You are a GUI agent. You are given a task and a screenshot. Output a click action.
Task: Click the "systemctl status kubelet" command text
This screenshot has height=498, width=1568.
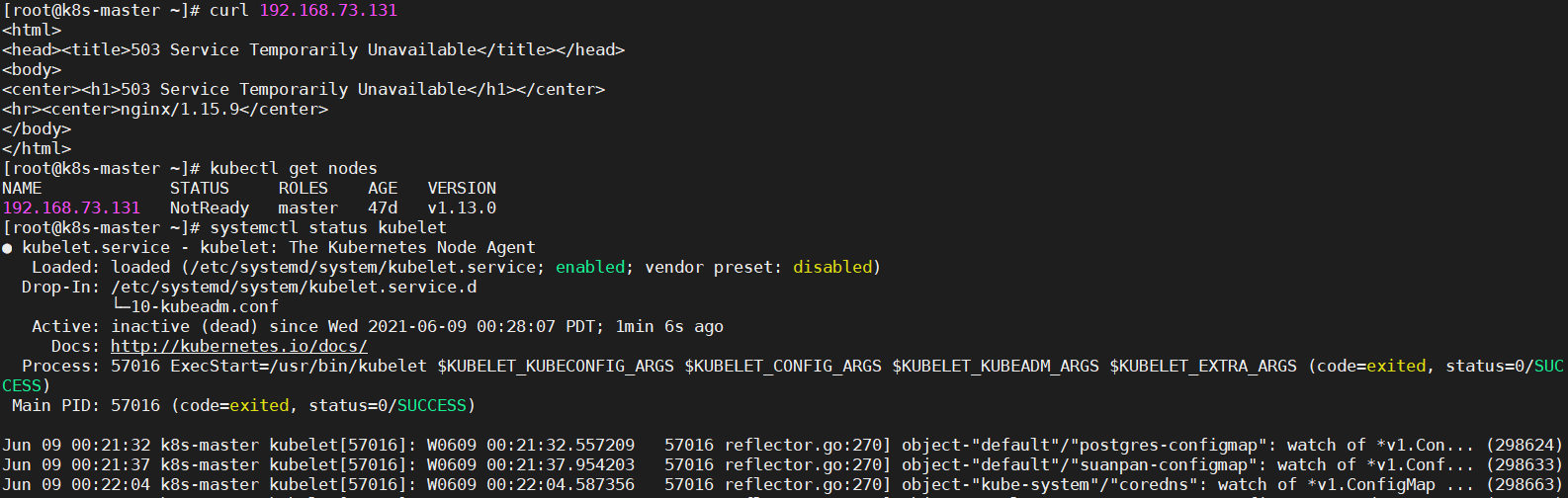[x=327, y=227]
